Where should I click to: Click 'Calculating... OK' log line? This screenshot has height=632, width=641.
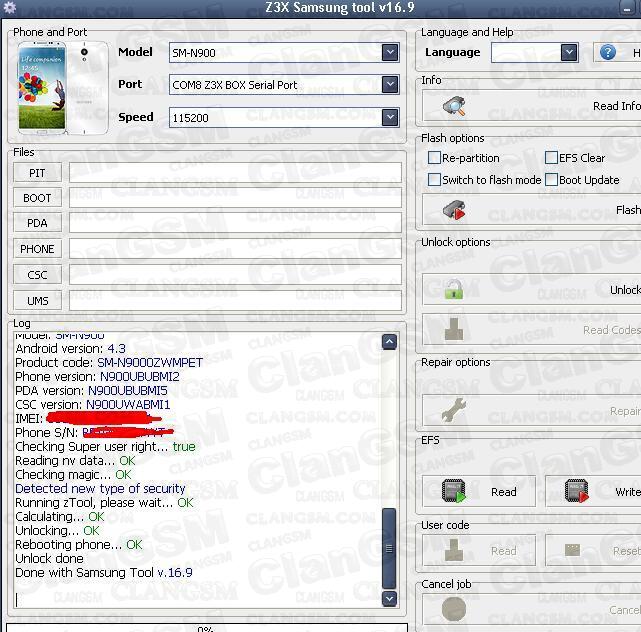60,517
